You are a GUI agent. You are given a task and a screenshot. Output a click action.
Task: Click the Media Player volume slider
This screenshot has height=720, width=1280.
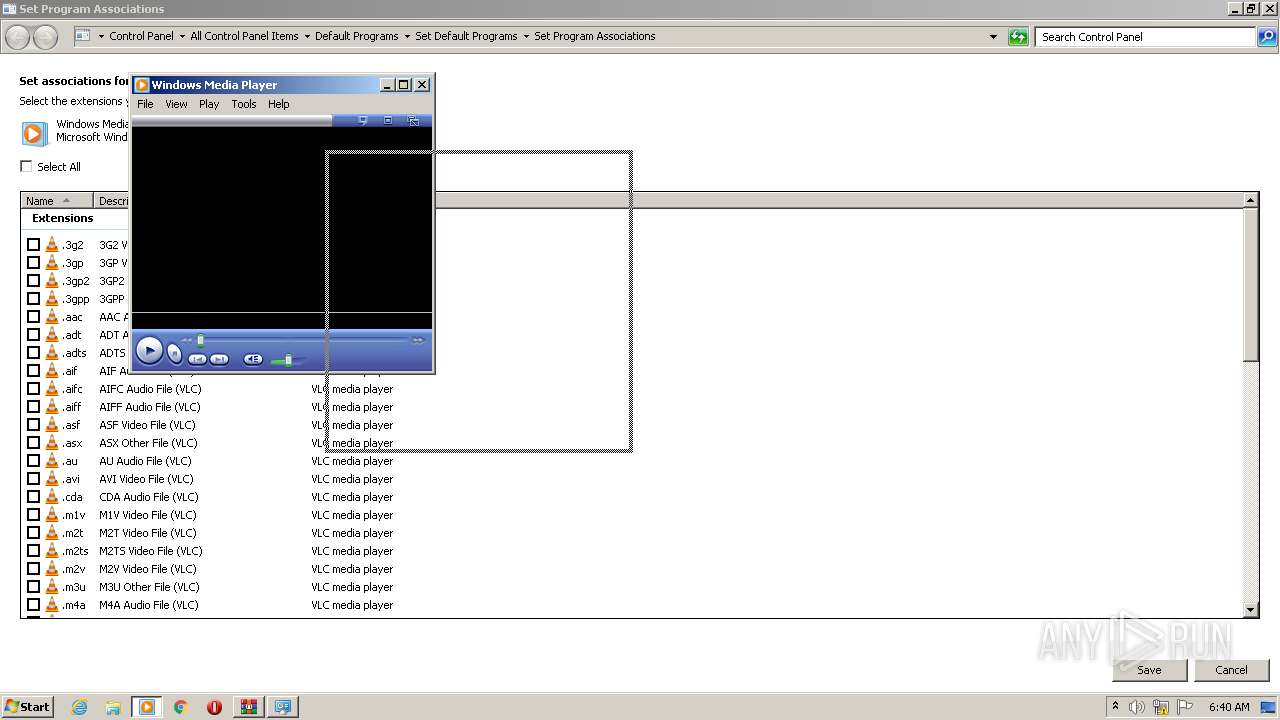(x=288, y=360)
